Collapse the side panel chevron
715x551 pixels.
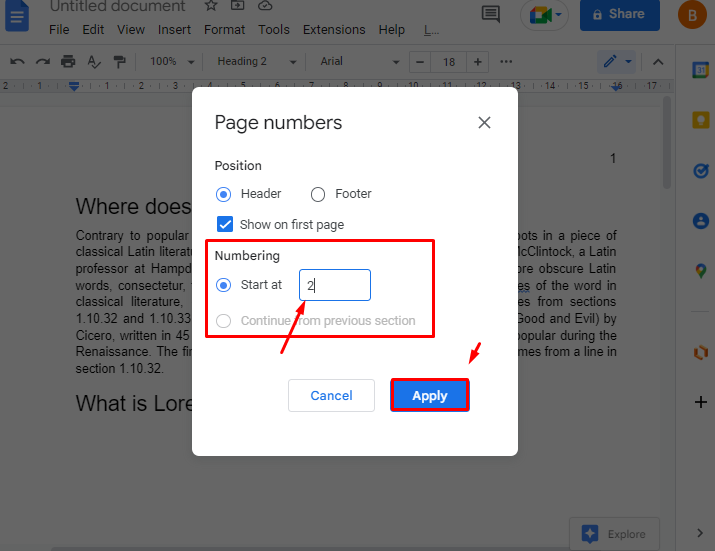(700, 533)
